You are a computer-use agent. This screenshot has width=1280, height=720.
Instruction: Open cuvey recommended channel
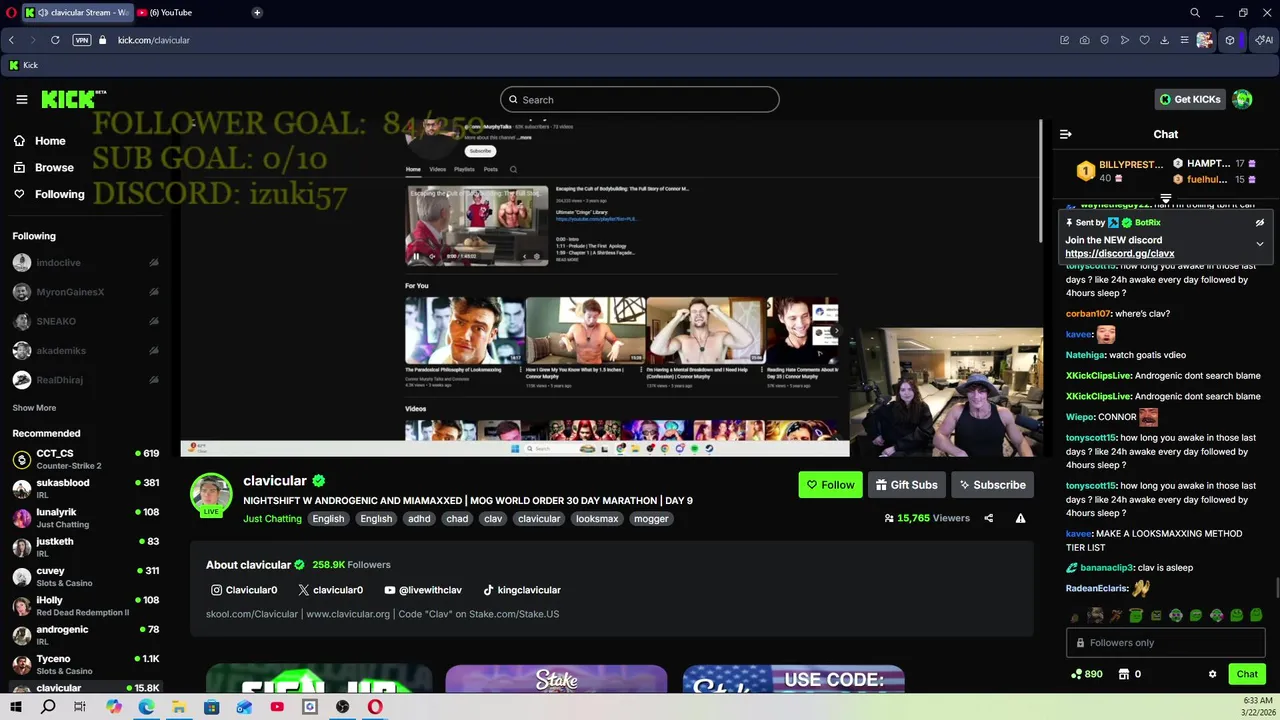click(85, 576)
